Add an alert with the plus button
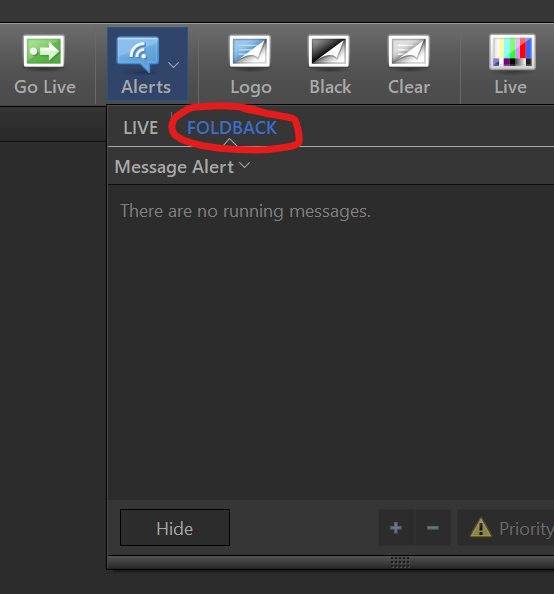The width and height of the screenshot is (554, 594). 396,528
